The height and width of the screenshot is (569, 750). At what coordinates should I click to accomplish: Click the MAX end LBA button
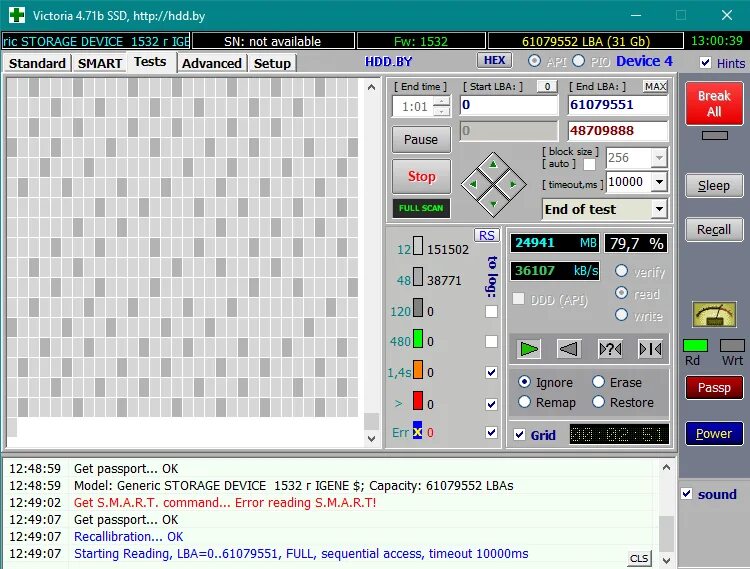click(655, 87)
